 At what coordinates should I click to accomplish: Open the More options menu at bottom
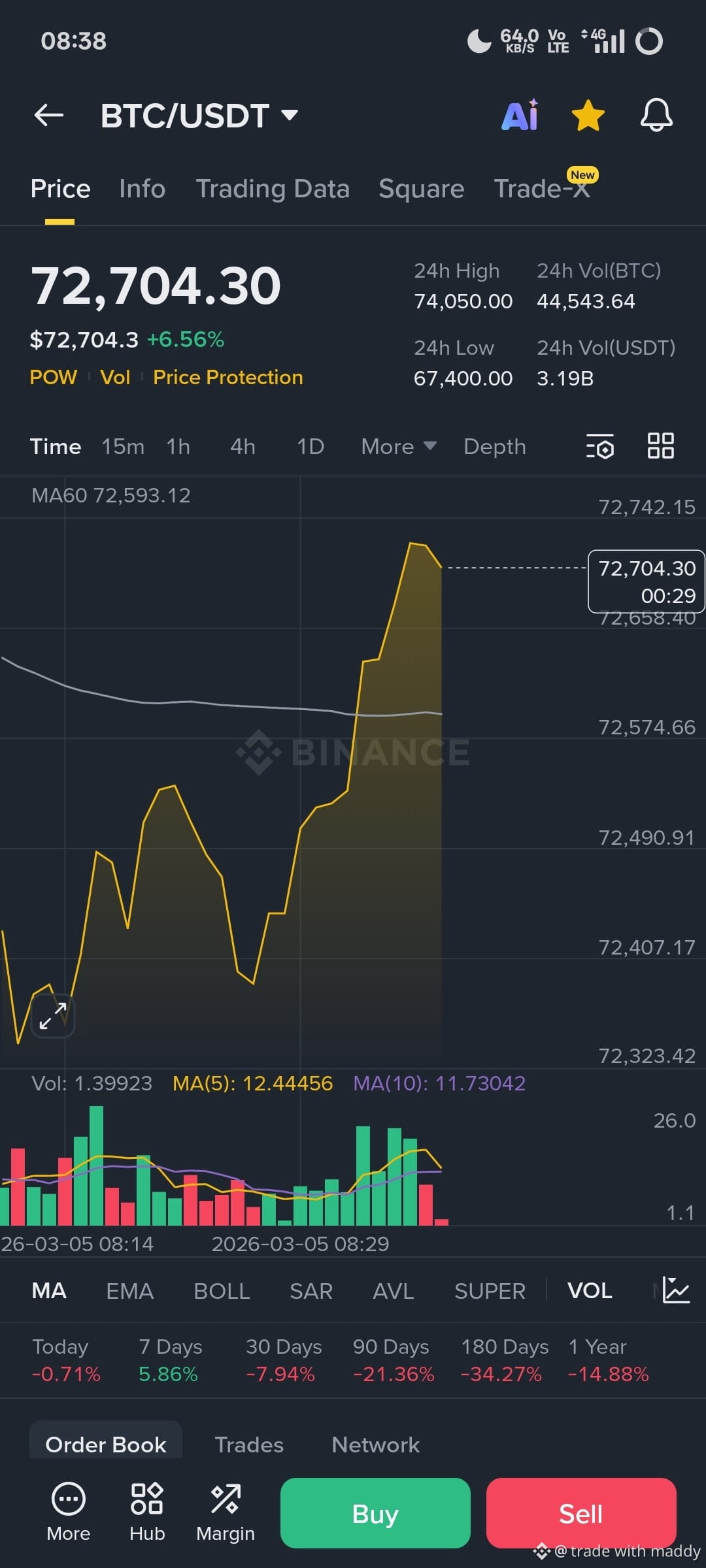tap(69, 1512)
